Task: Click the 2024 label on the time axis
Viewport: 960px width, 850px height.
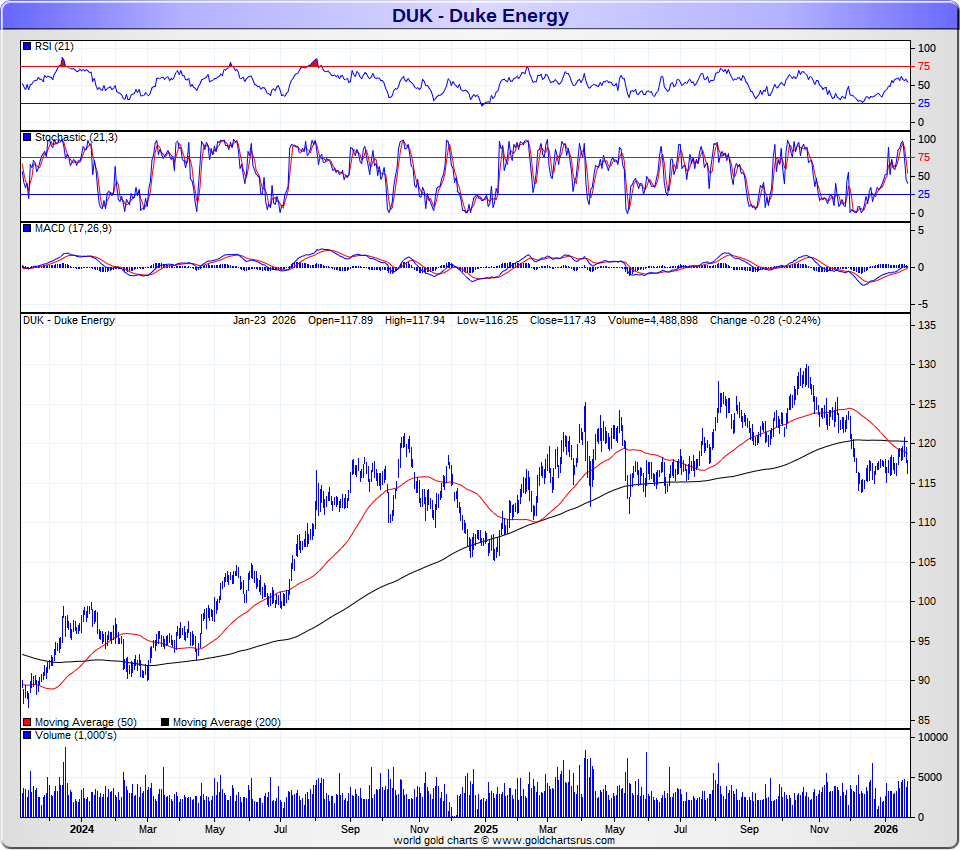Action: click(82, 829)
